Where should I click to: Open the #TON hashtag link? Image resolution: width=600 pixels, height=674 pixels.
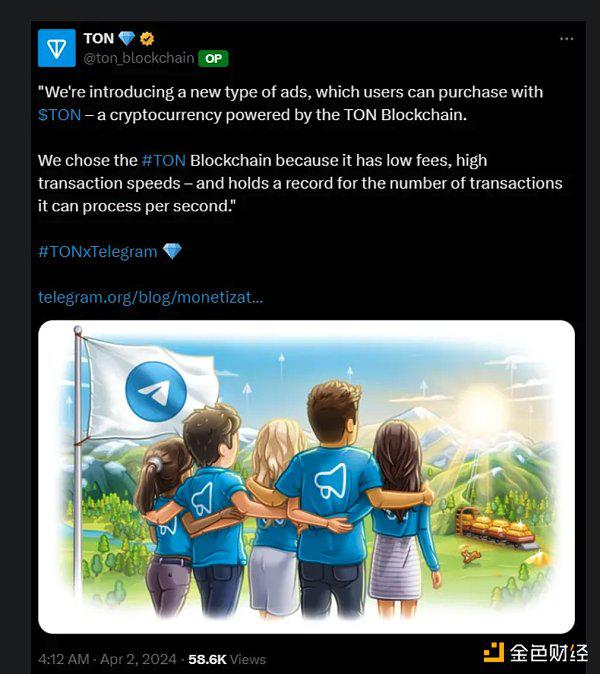[164, 160]
